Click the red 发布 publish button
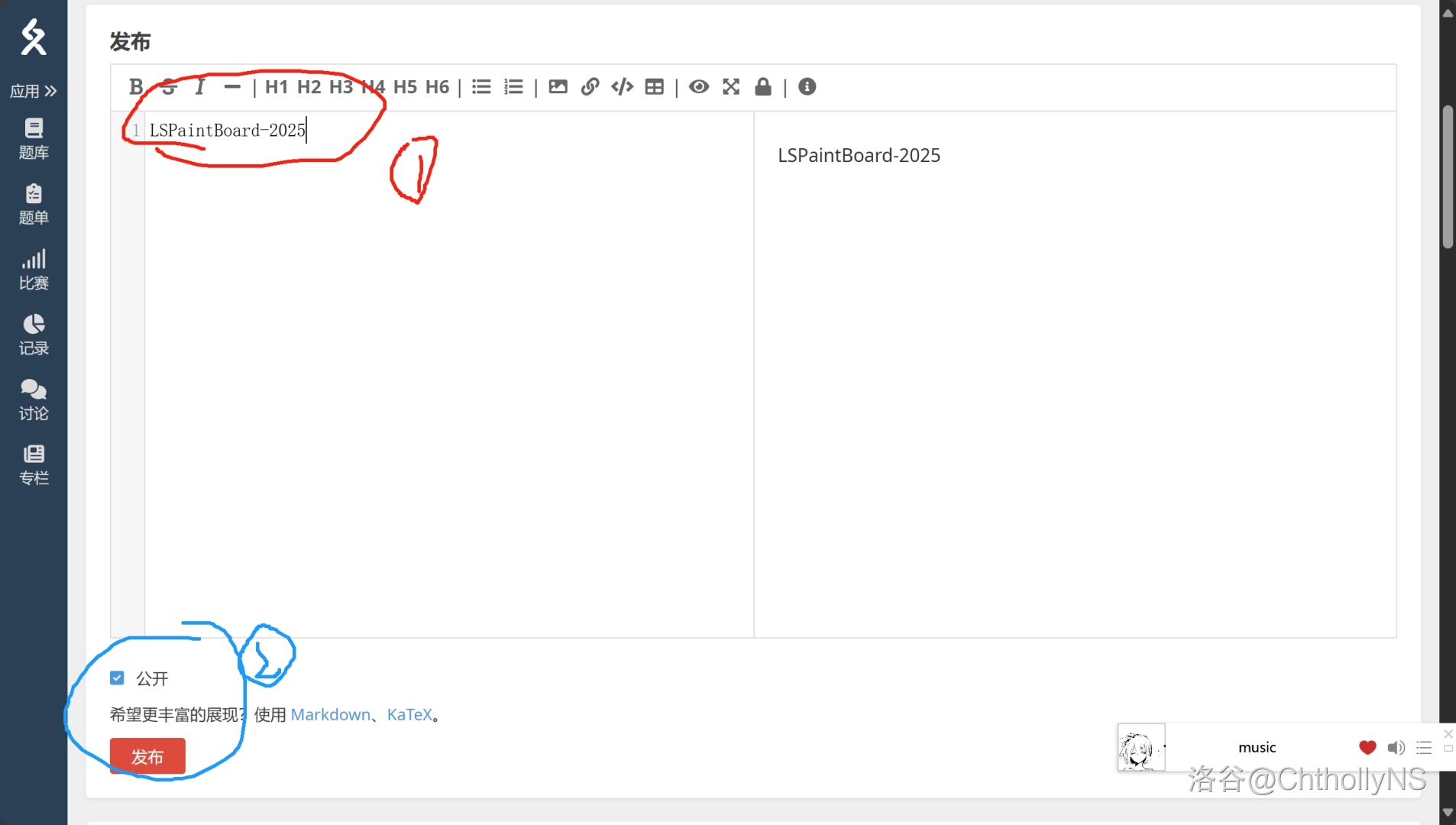The width and height of the screenshot is (1456, 825). pyautogui.click(x=147, y=756)
